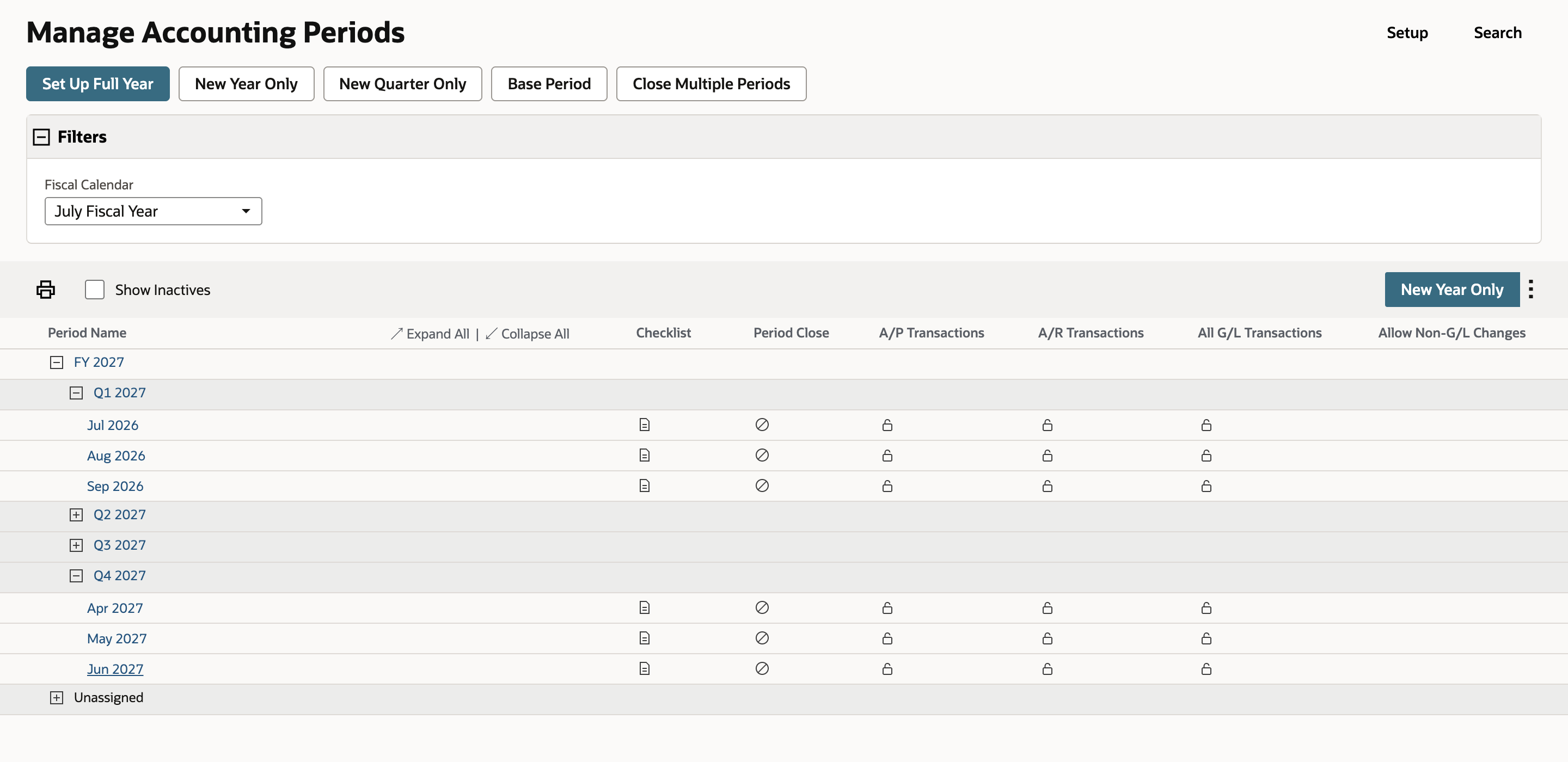Collapse the Q1 2027 quarter
Viewport: 1568px width, 762px height.
[x=76, y=393]
